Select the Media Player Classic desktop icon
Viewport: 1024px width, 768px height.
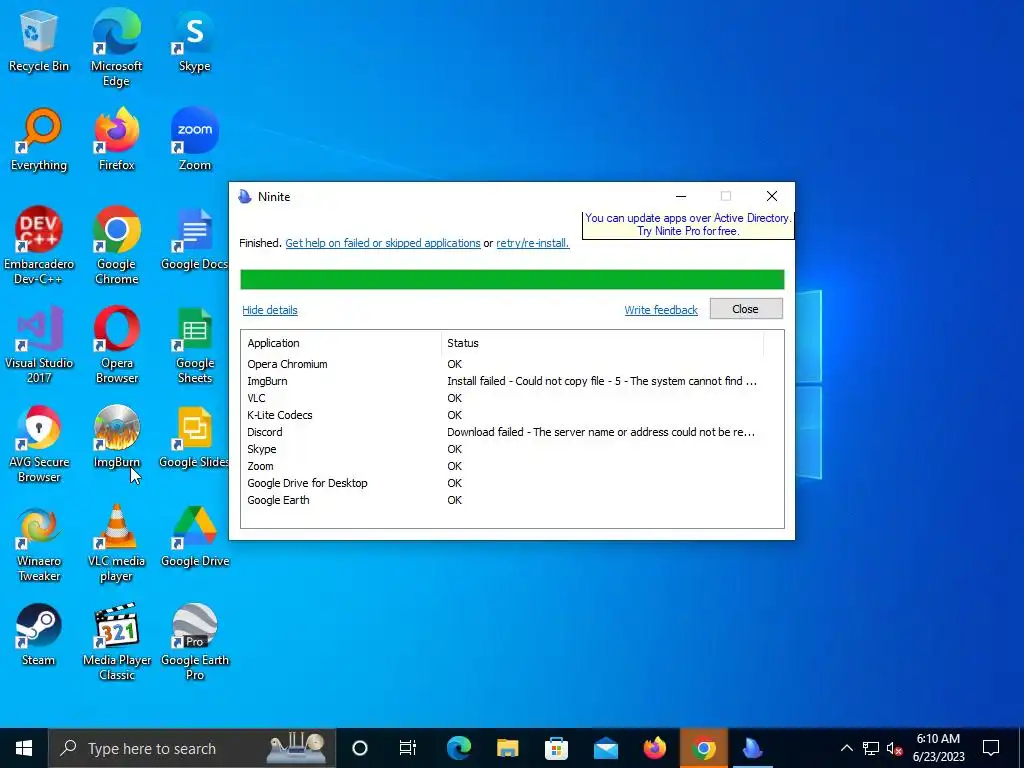click(116, 642)
